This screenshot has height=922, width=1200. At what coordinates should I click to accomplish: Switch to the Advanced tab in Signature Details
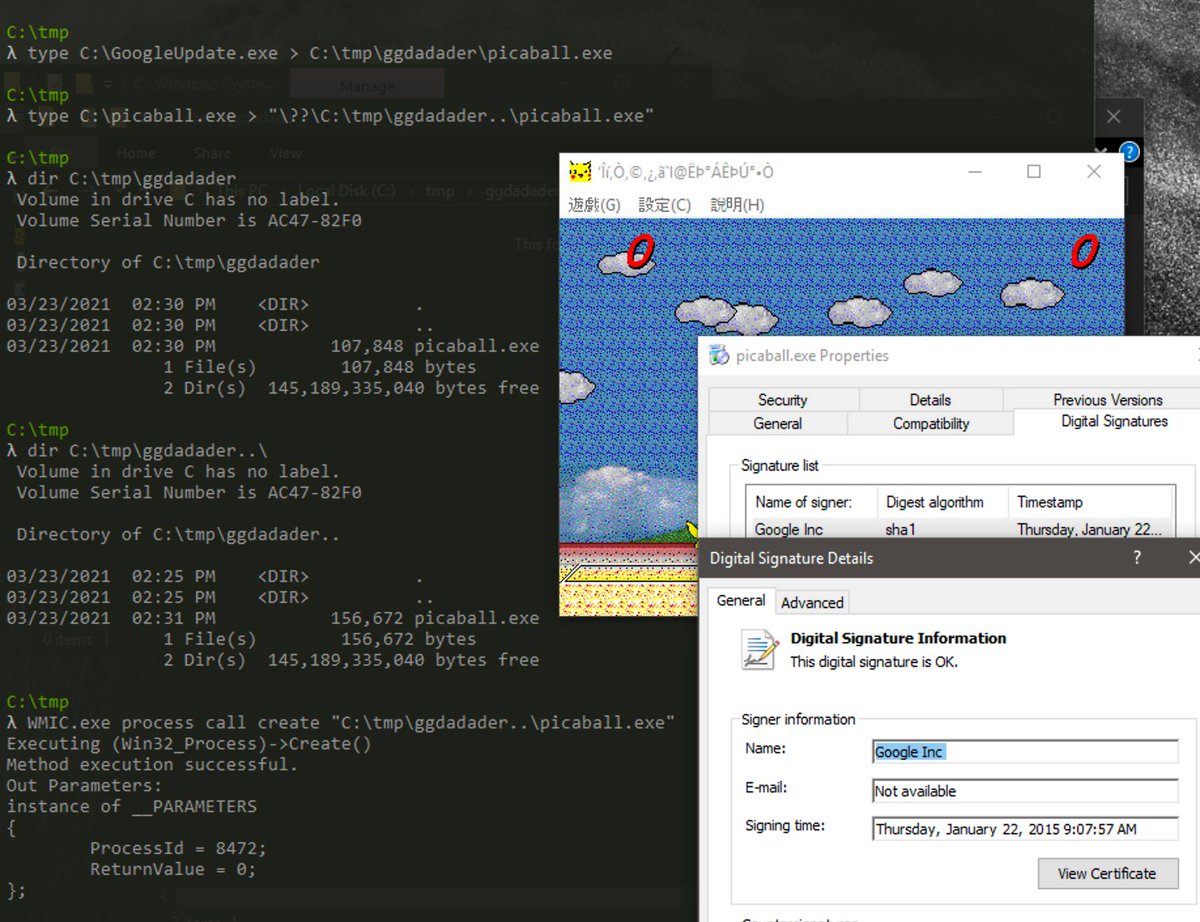click(x=812, y=602)
